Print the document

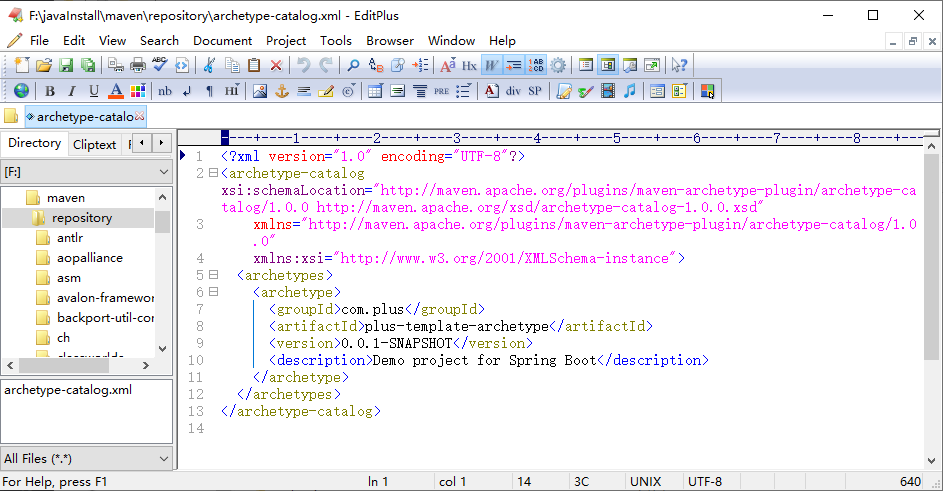point(138,65)
